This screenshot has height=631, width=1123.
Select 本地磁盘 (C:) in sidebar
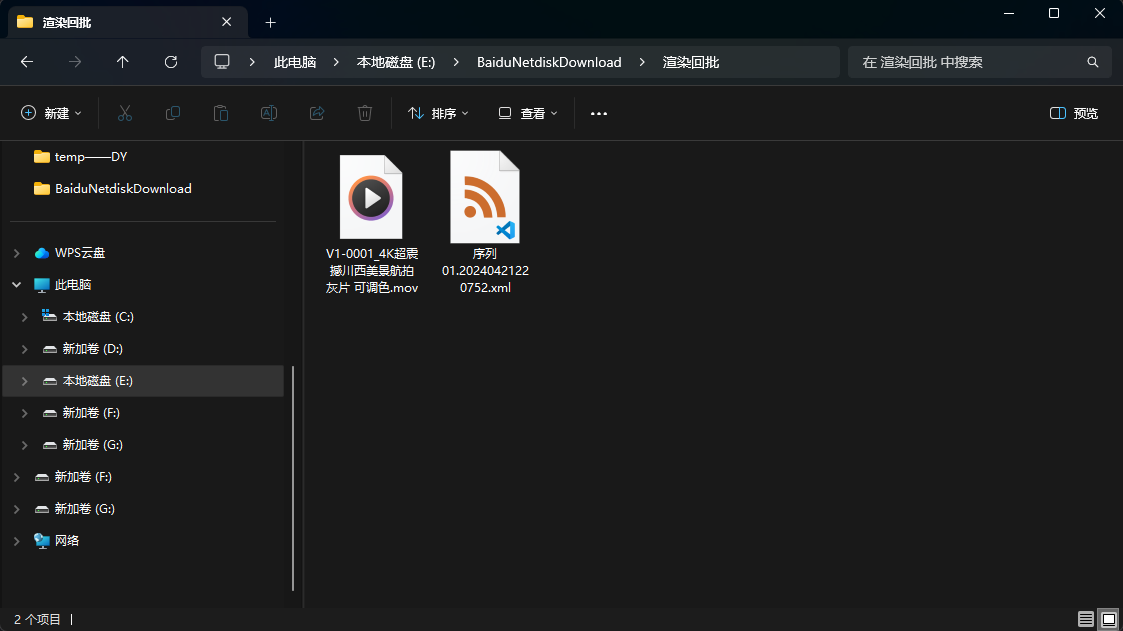click(x=98, y=317)
